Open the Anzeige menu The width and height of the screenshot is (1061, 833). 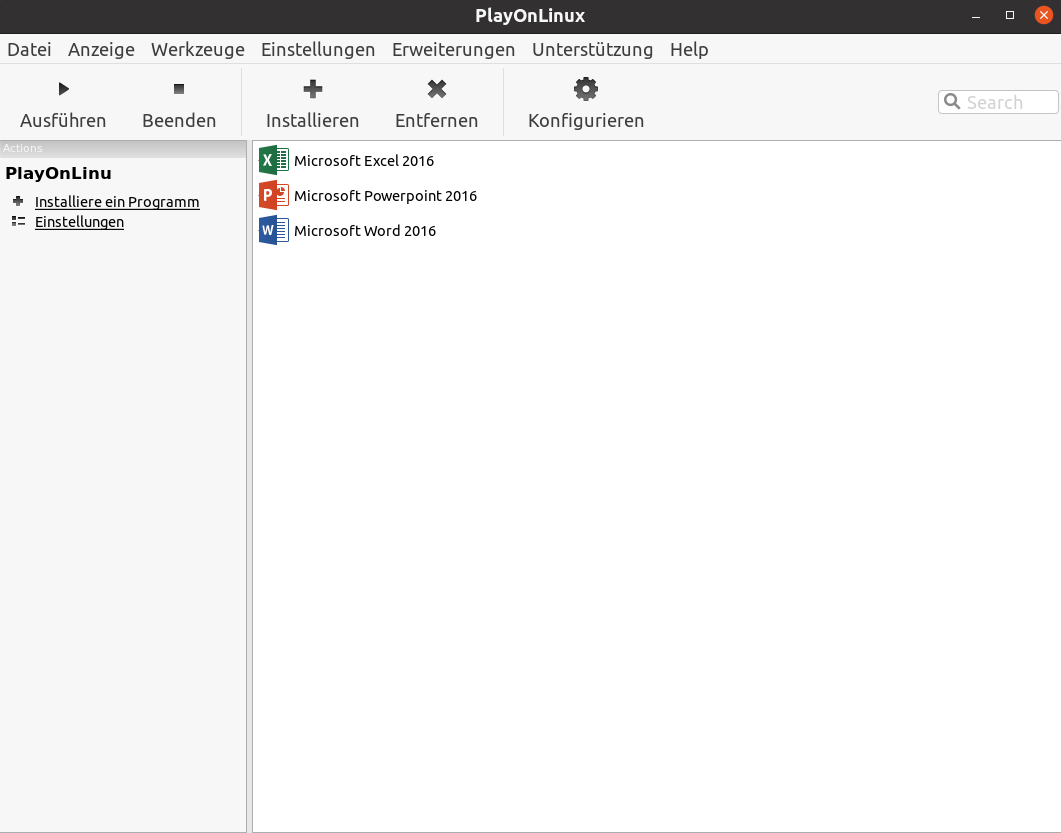click(101, 49)
